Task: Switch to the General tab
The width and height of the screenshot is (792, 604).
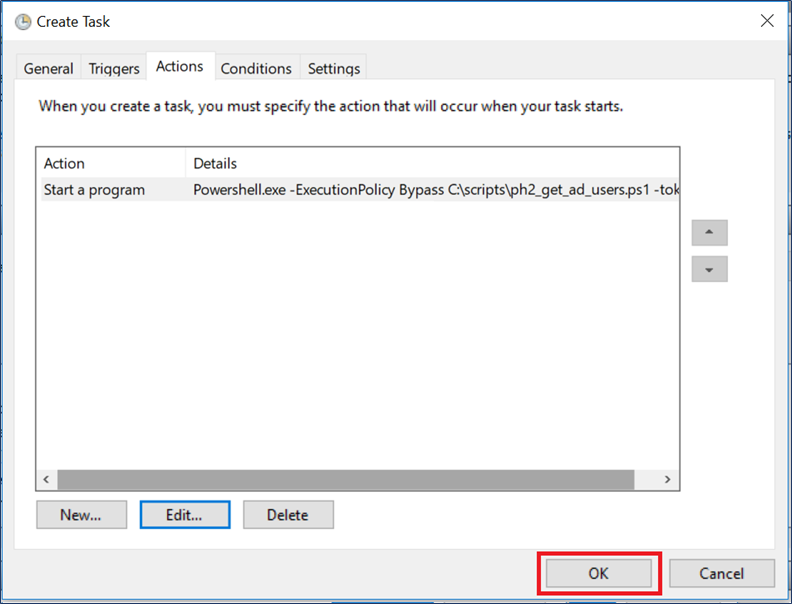Action: pos(49,68)
